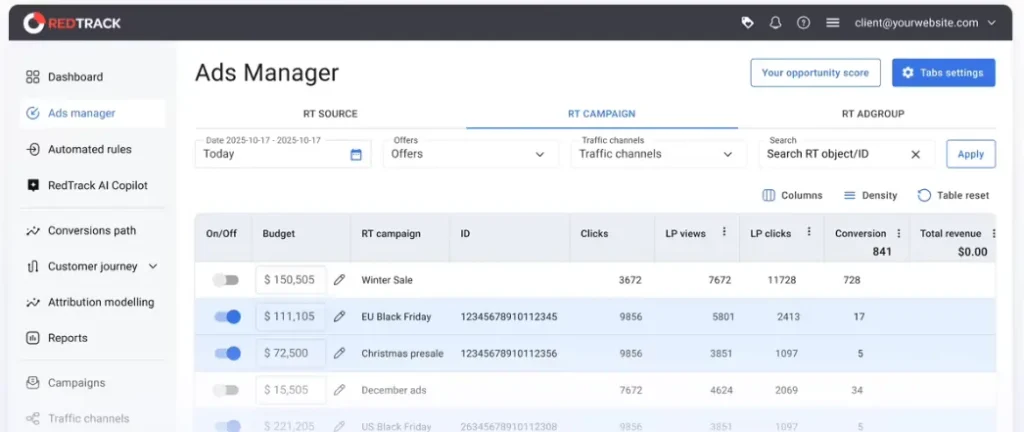Change table Density
The width and height of the screenshot is (1024, 432).
pos(870,195)
